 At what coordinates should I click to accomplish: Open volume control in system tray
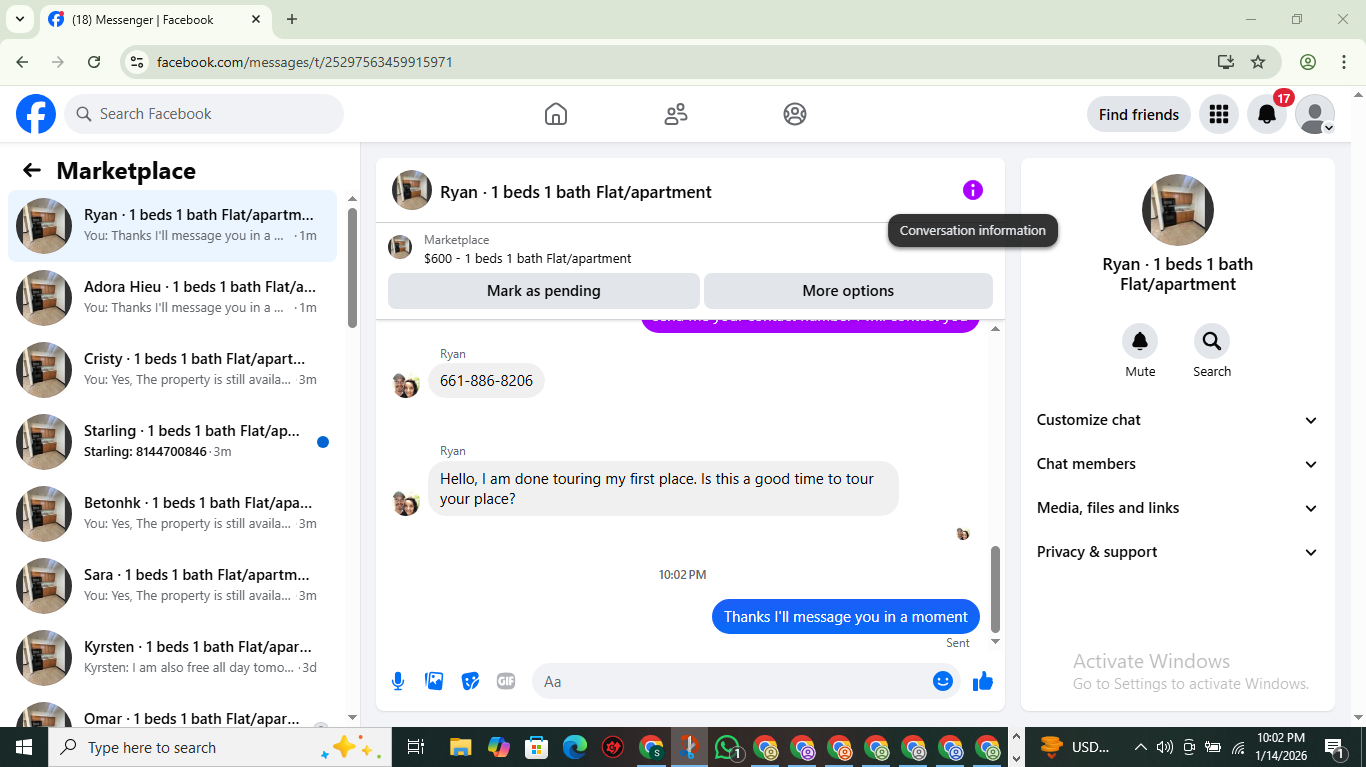pyautogui.click(x=1164, y=747)
